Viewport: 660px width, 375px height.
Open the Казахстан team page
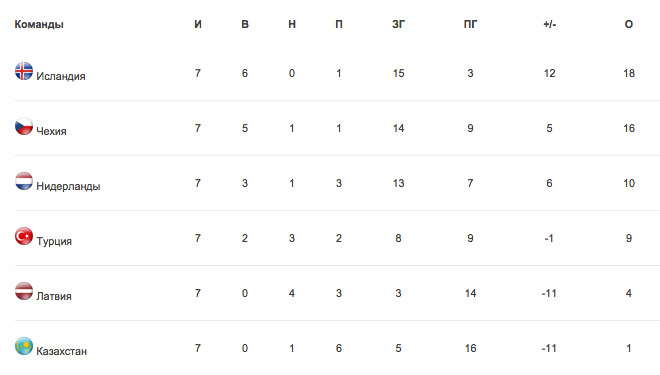coord(61,351)
